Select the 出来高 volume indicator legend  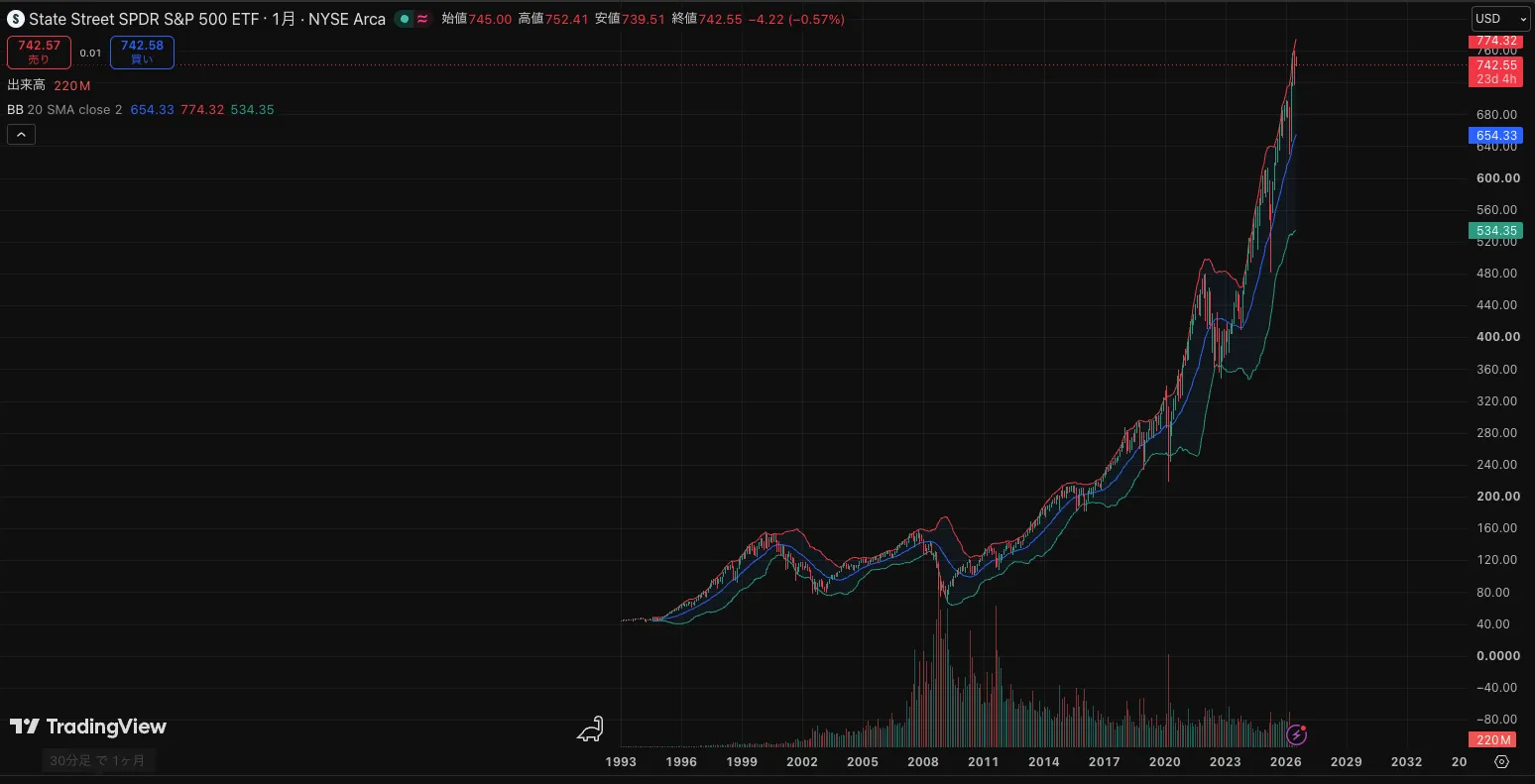point(26,85)
